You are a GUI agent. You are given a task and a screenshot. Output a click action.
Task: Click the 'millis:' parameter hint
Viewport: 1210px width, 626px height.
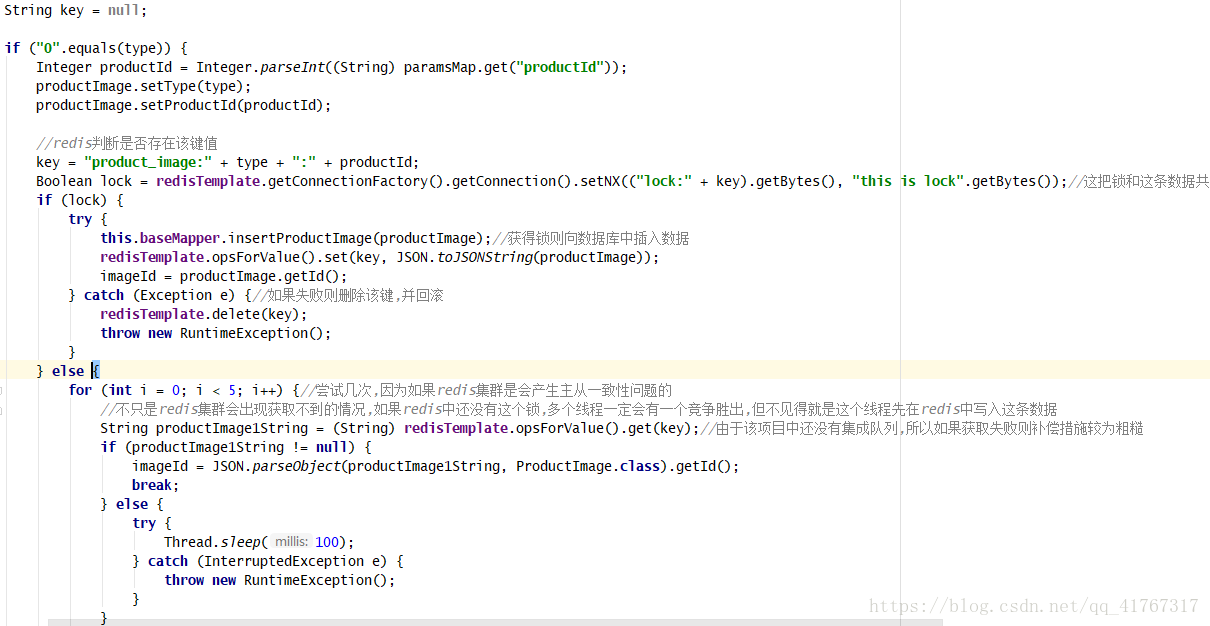pos(293,542)
